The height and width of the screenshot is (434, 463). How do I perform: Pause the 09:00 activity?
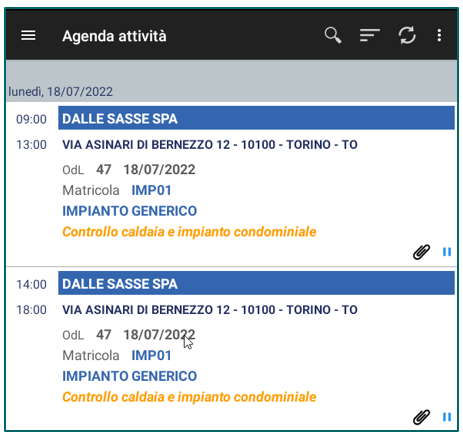[x=447, y=252]
